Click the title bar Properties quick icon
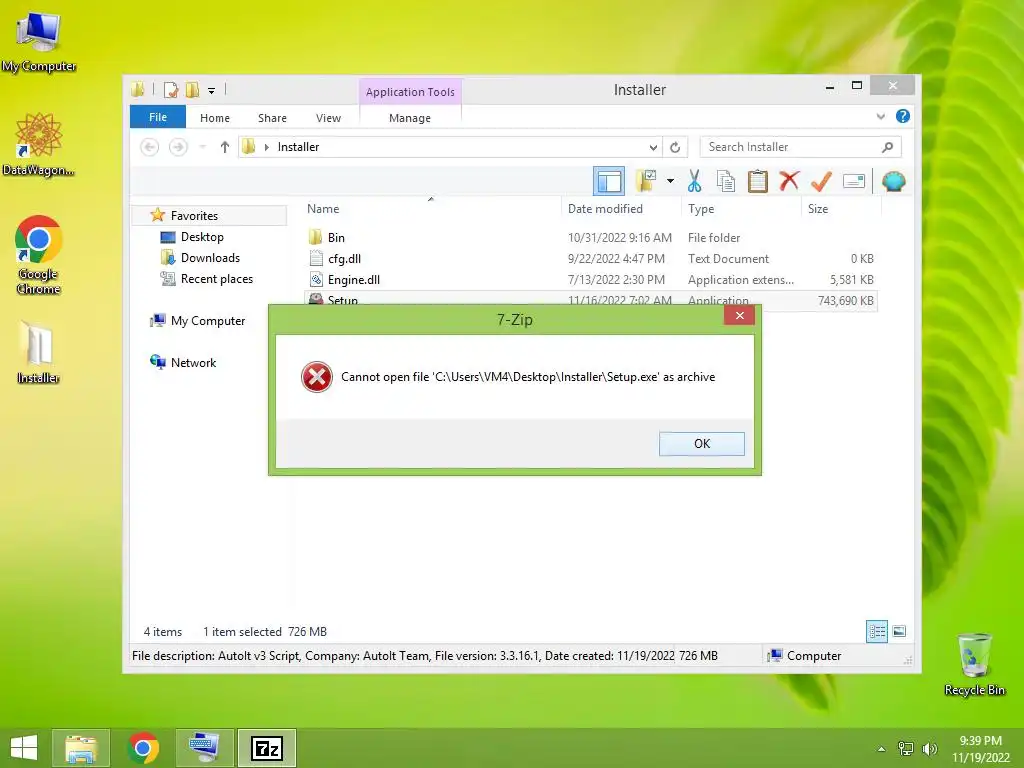Viewport: 1024px width, 768px height. pyautogui.click(x=171, y=89)
